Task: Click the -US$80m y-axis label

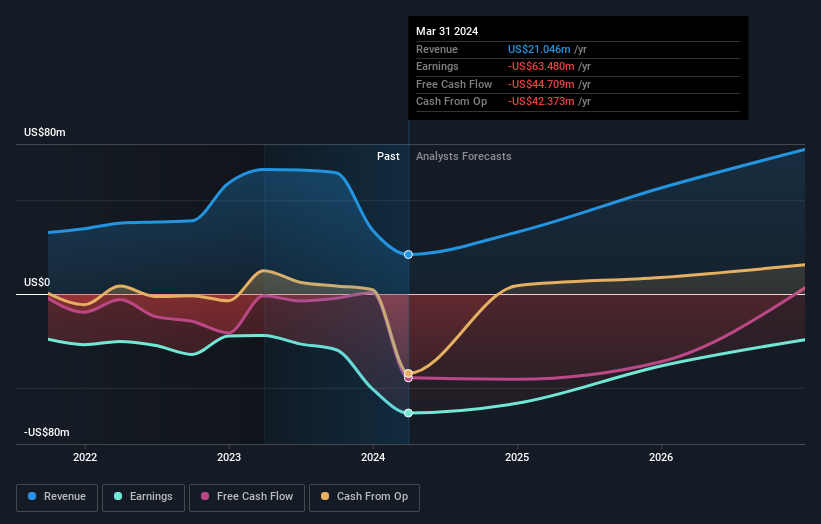Action: coord(47,432)
